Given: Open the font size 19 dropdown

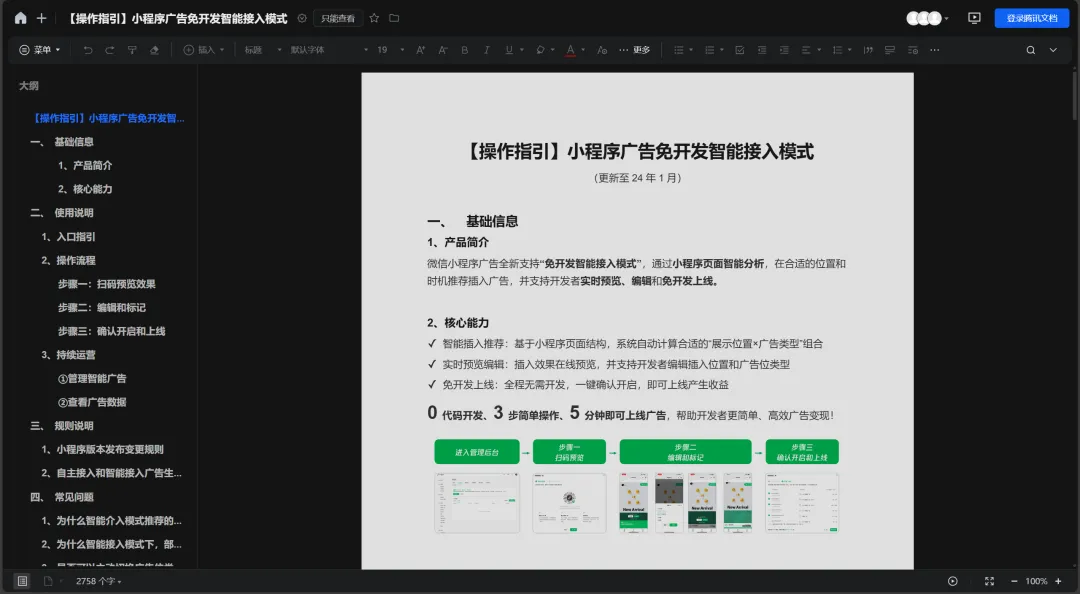Looking at the screenshot, I should click(391, 50).
